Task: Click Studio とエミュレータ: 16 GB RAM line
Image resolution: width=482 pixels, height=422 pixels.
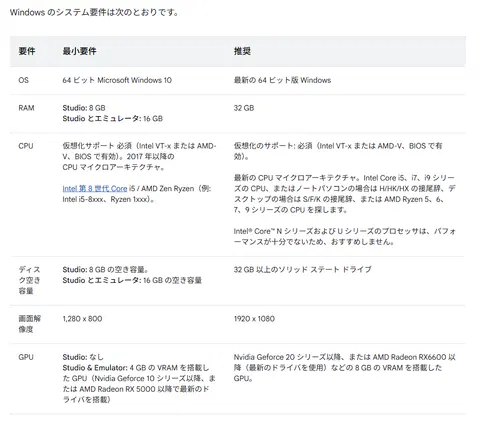Action: tap(113, 119)
